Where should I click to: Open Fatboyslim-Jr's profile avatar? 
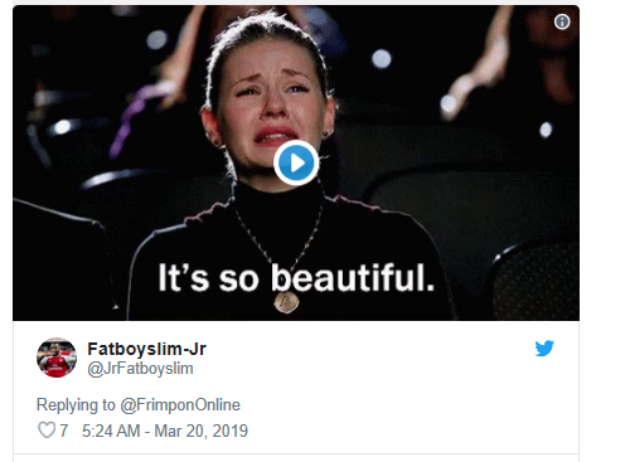click(57, 357)
